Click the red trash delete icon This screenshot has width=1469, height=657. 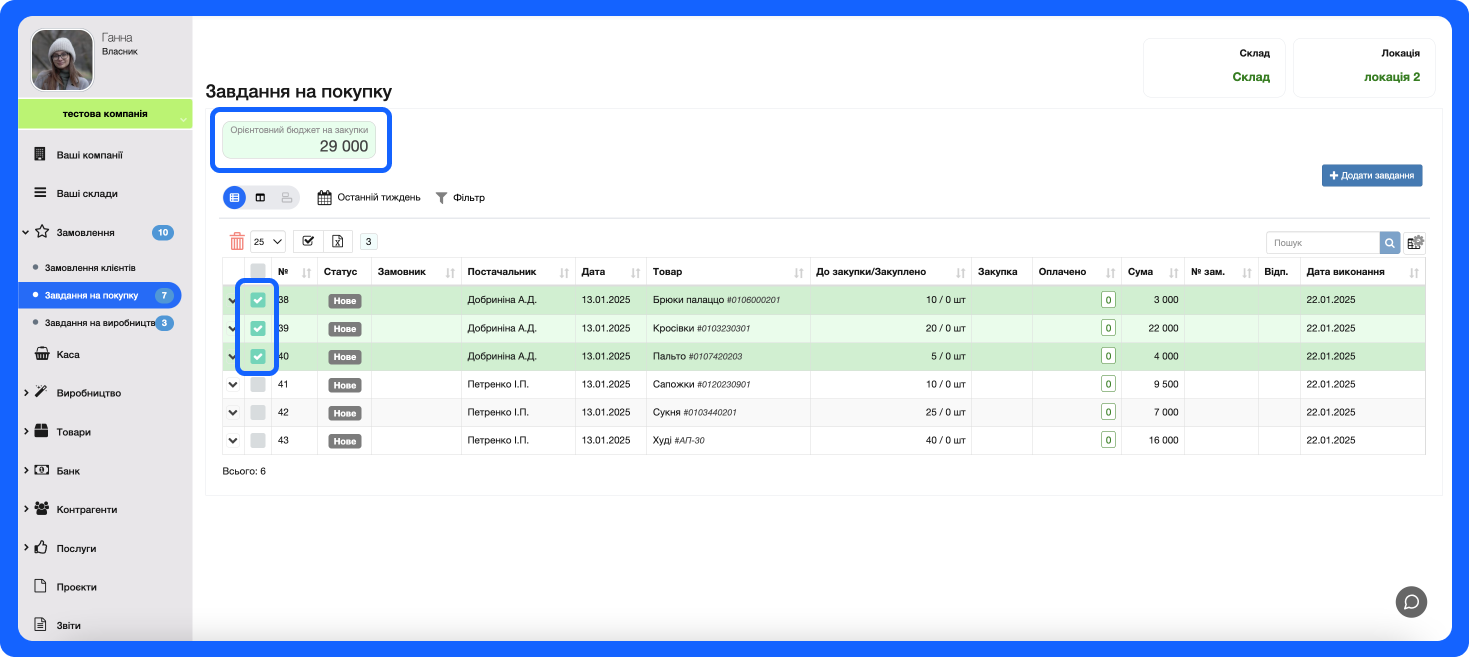coord(237,241)
